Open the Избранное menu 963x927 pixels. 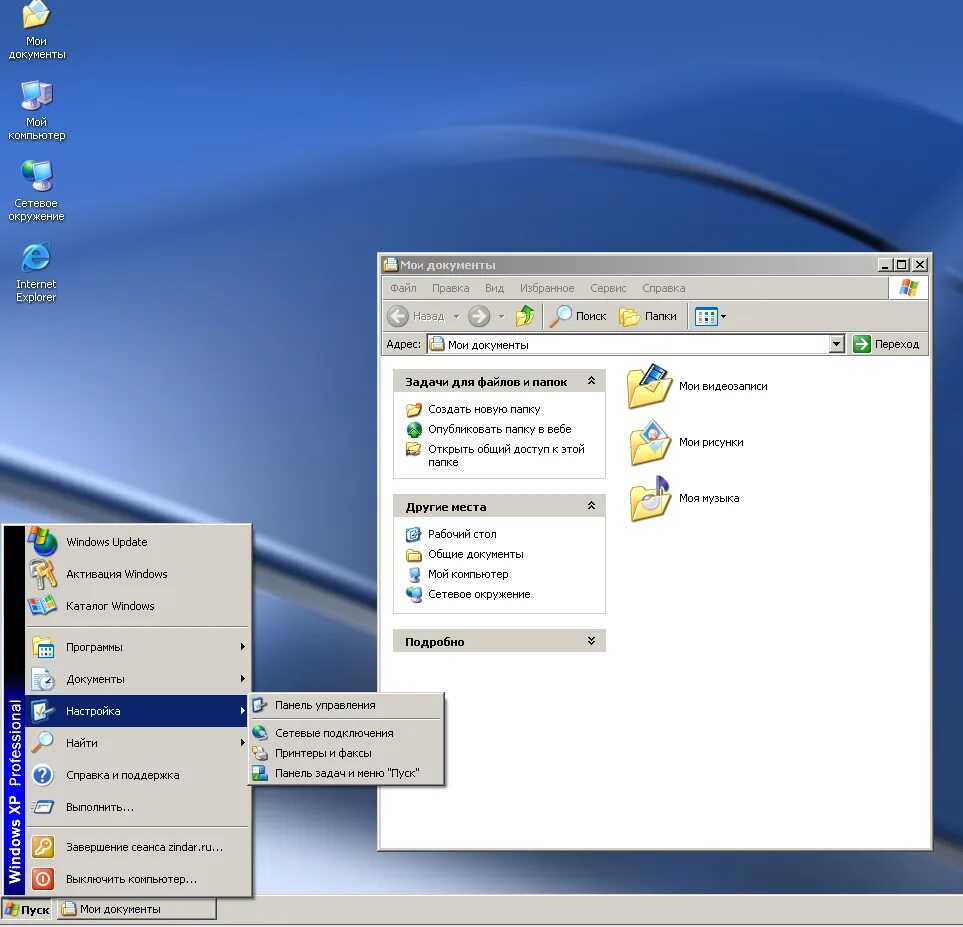point(547,288)
